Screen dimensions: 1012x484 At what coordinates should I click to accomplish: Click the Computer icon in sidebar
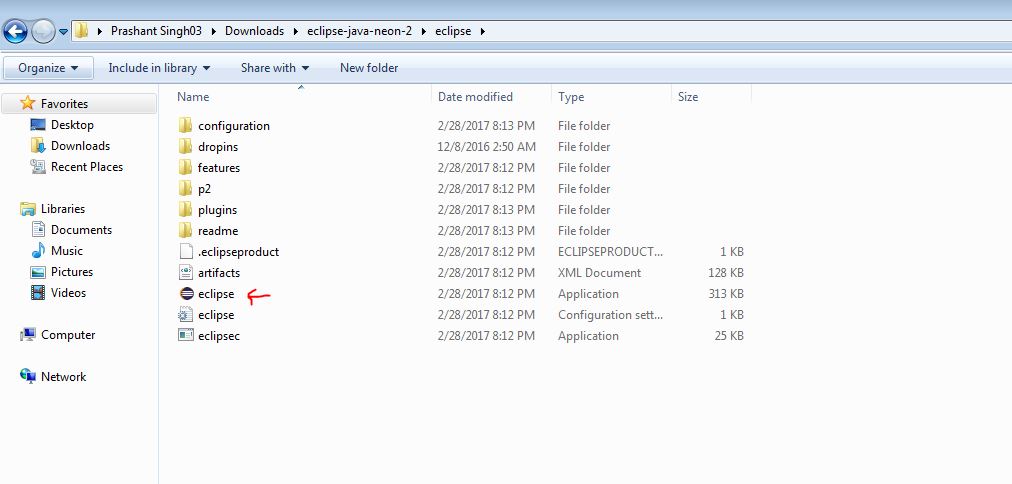click(x=28, y=335)
